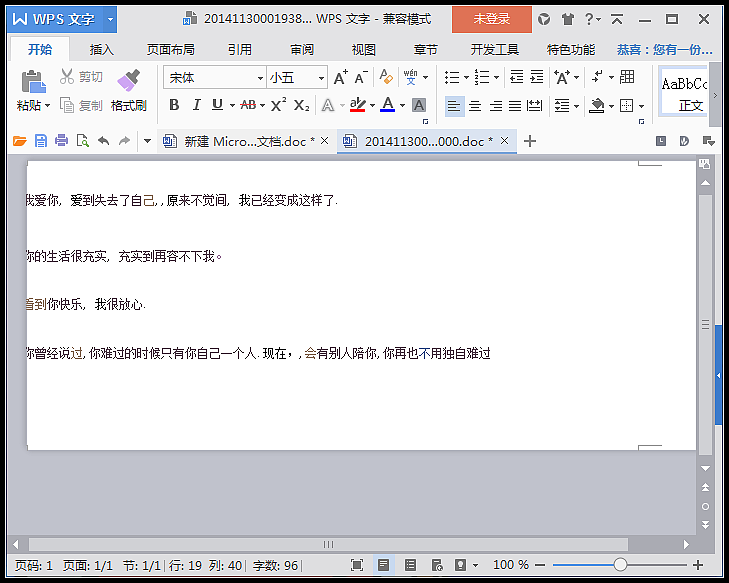Open quick access toolbar customize arrow

click(147, 141)
